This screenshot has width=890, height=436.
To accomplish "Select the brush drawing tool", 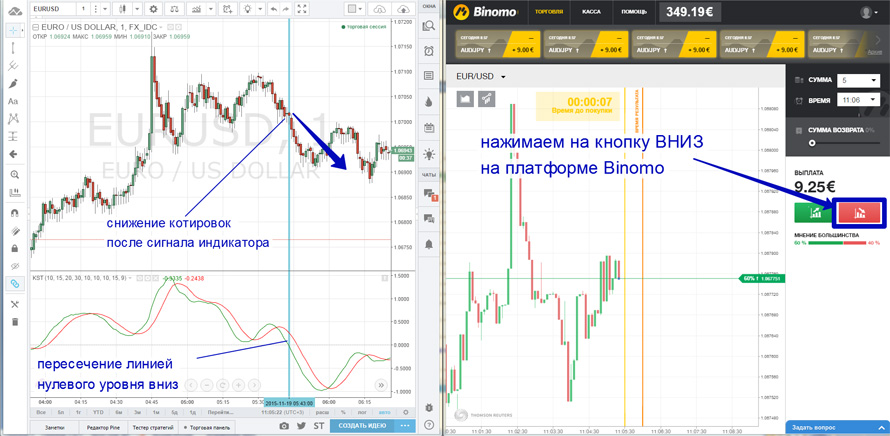I will (14, 83).
